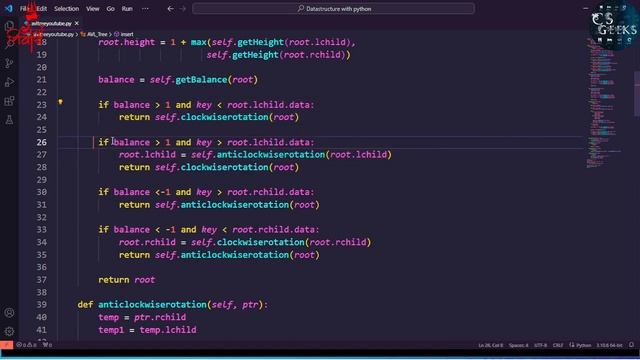Open the Source Control view
Viewport: 640px width, 360px height.
[9, 63]
